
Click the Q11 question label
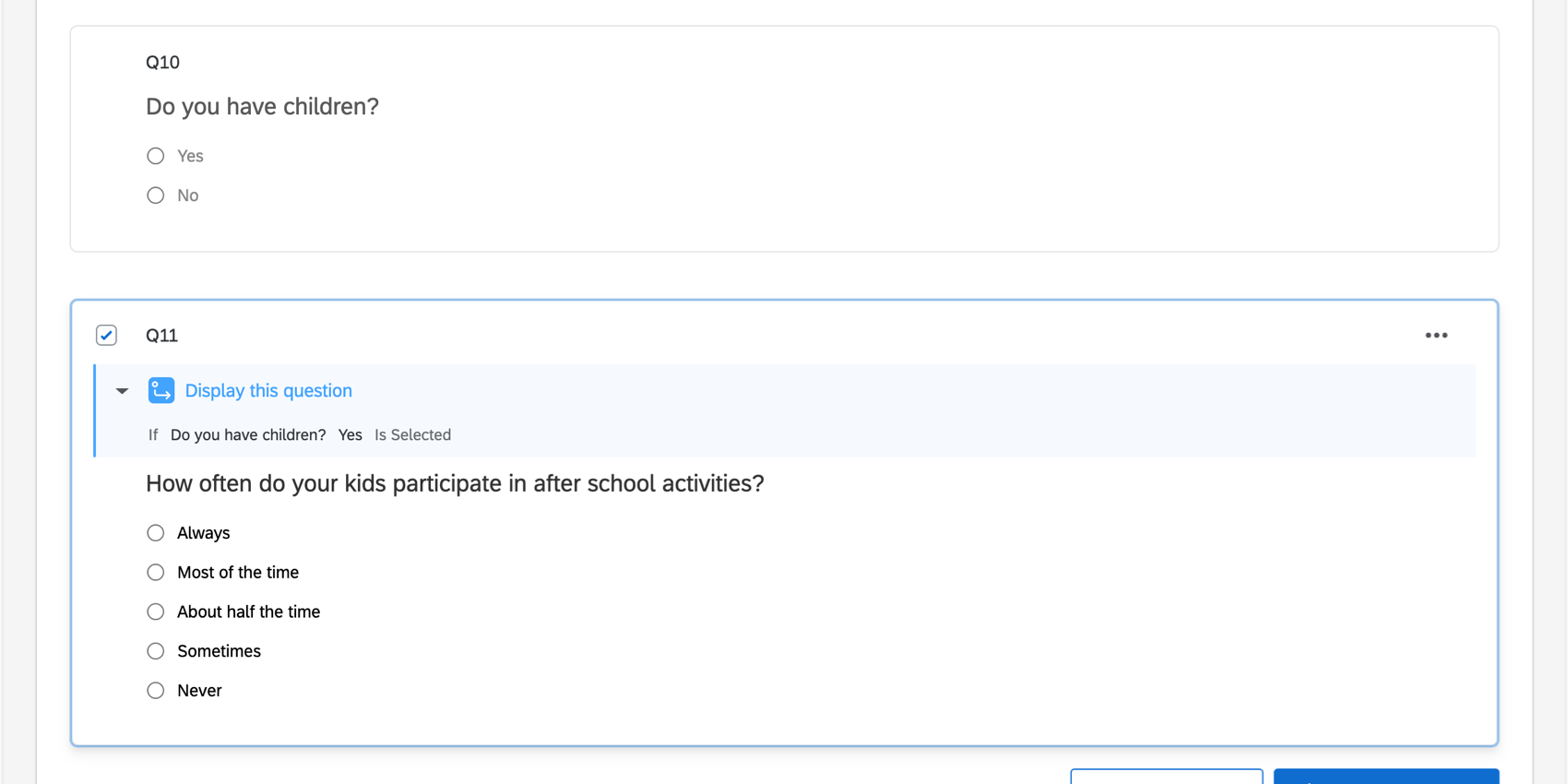pos(161,335)
